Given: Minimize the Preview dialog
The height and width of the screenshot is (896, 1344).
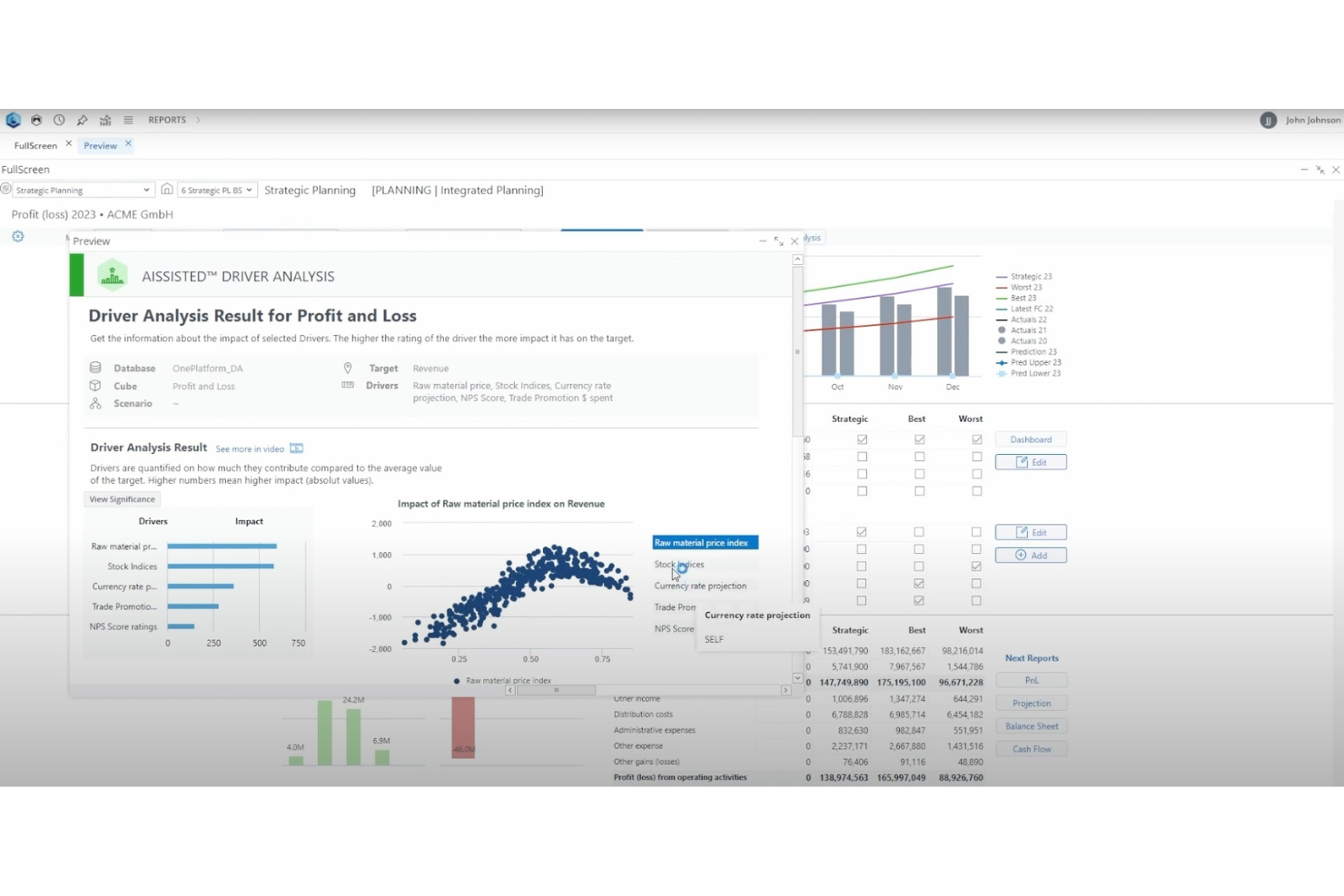Looking at the screenshot, I should [763, 241].
